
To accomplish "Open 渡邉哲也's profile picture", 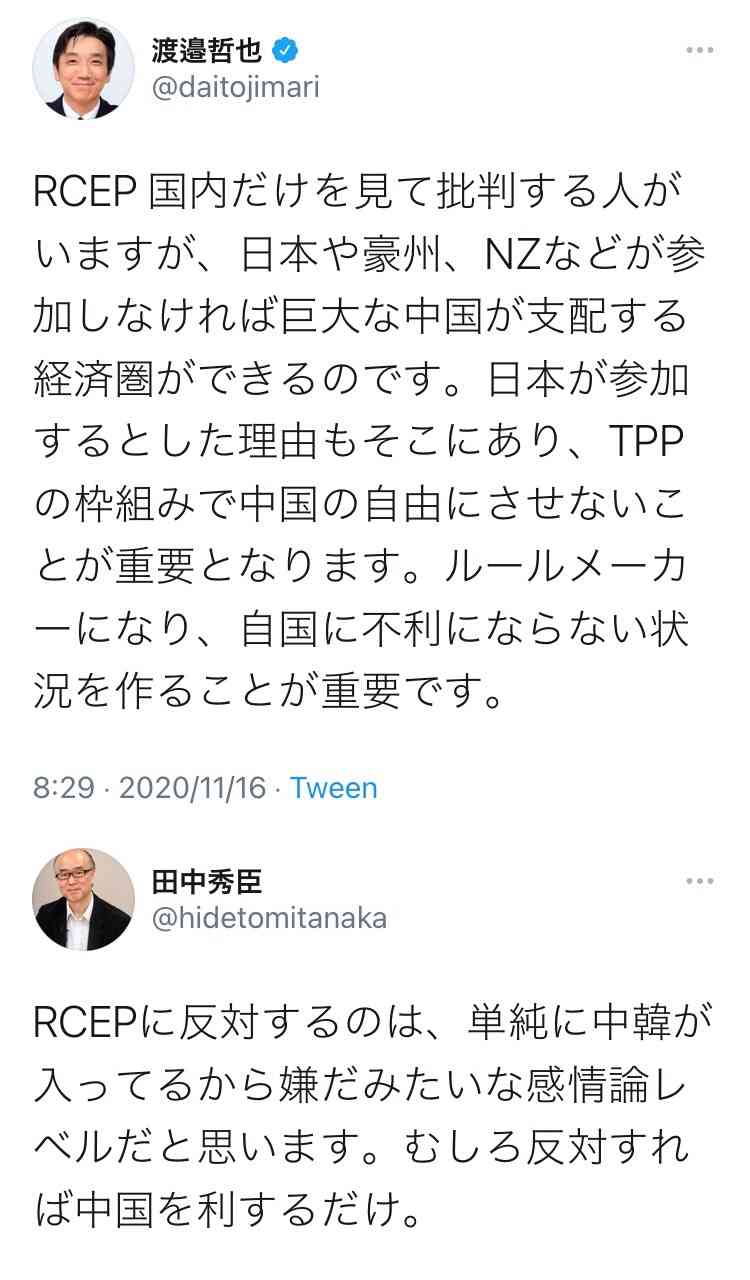I will (84, 69).
